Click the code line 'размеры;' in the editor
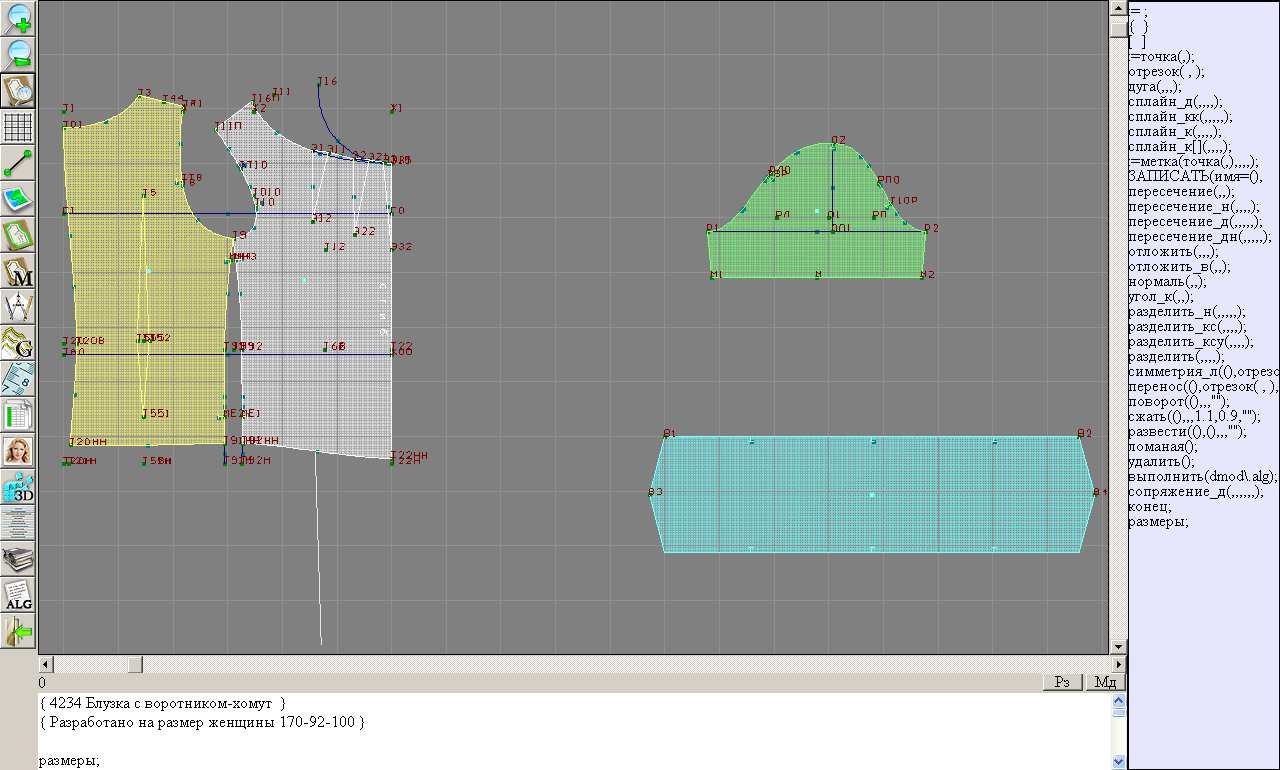Screen dimensions: 1280x770 (x=69, y=761)
